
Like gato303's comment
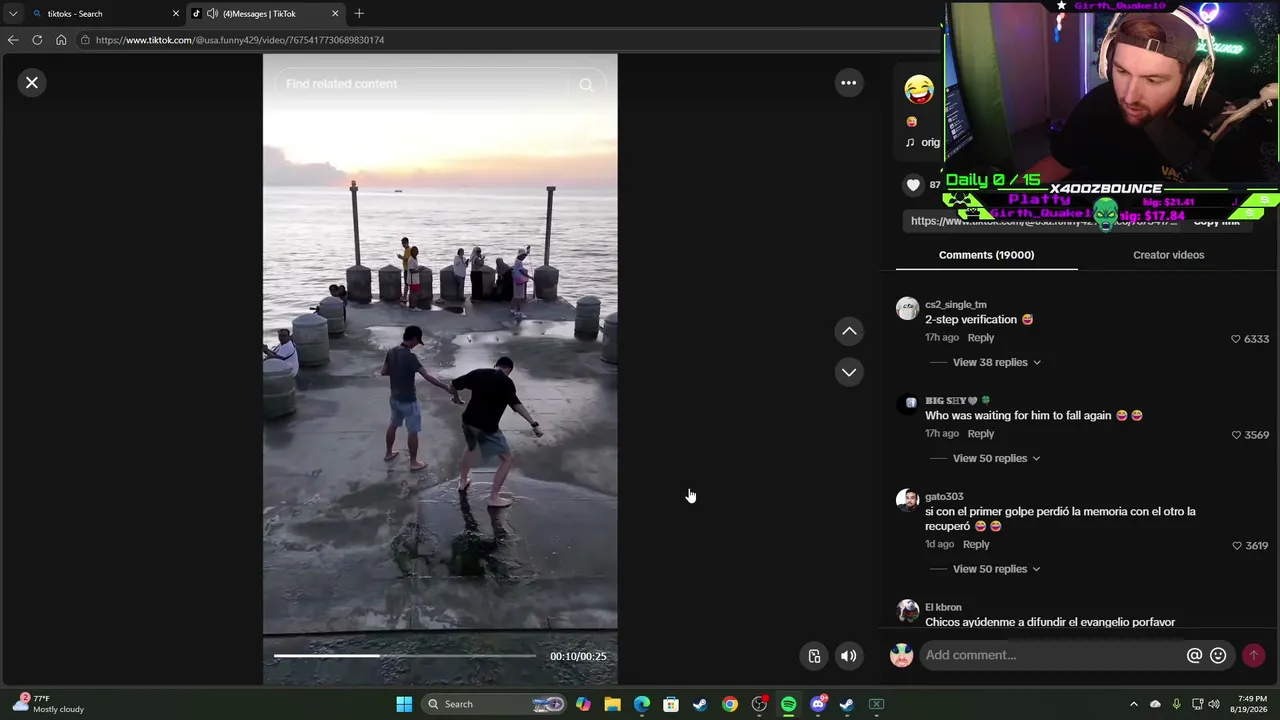pyautogui.click(x=1236, y=546)
